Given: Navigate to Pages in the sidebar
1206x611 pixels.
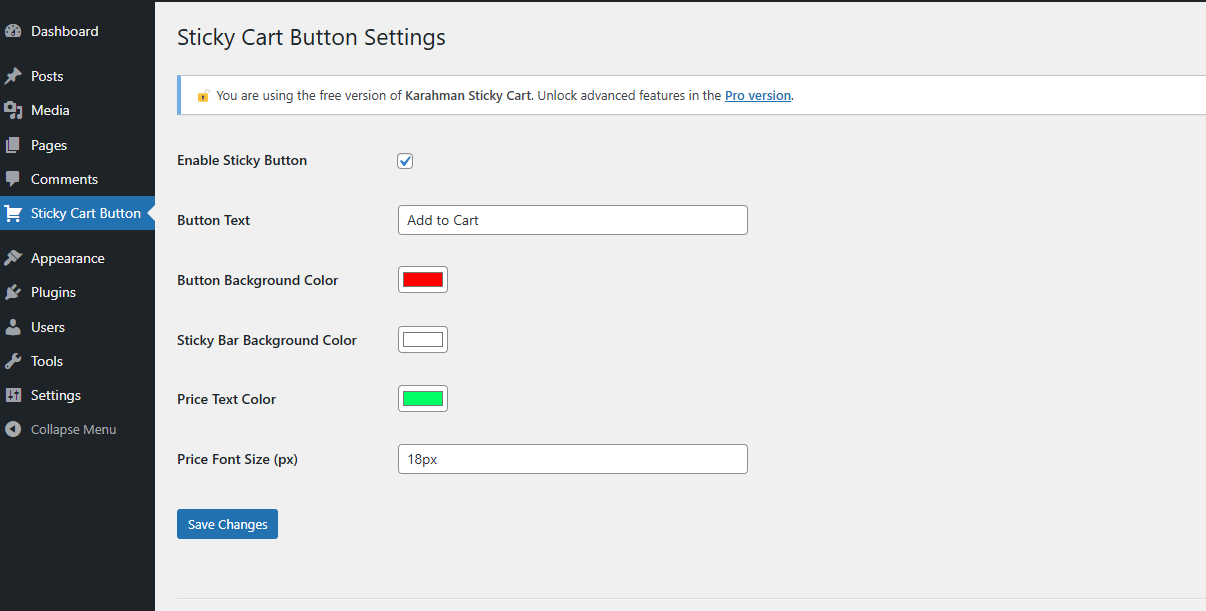Looking at the screenshot, I should click(x=77, y=145).
